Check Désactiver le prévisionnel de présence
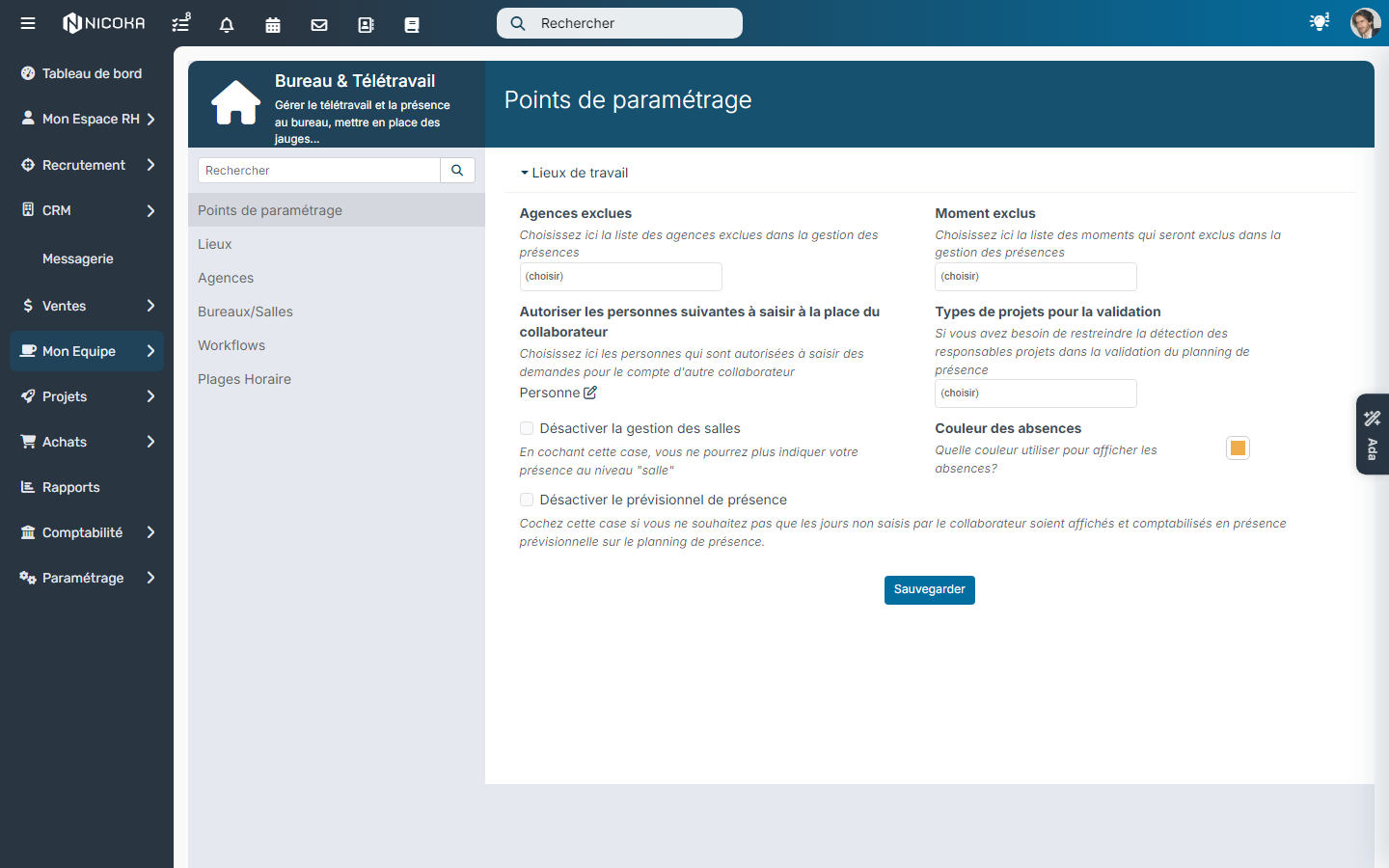This screenshot has height=868, width=1389. (527, 500)
